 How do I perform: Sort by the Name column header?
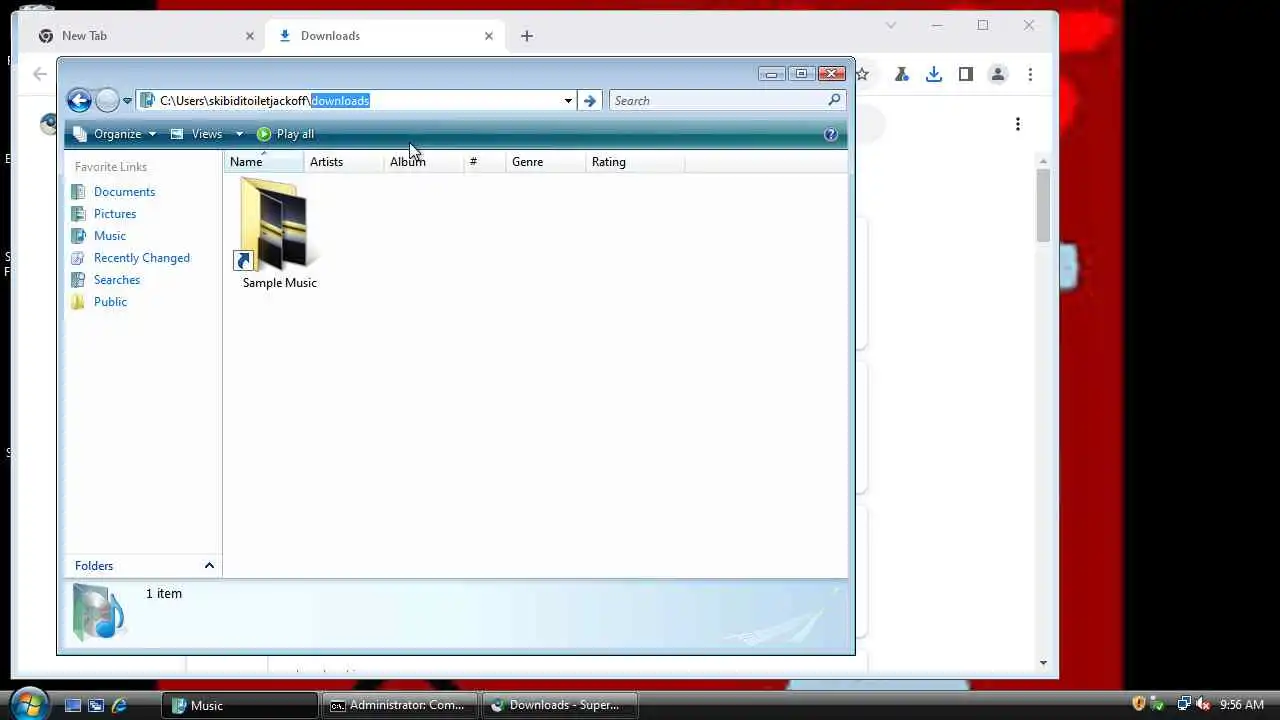[263, 162]
